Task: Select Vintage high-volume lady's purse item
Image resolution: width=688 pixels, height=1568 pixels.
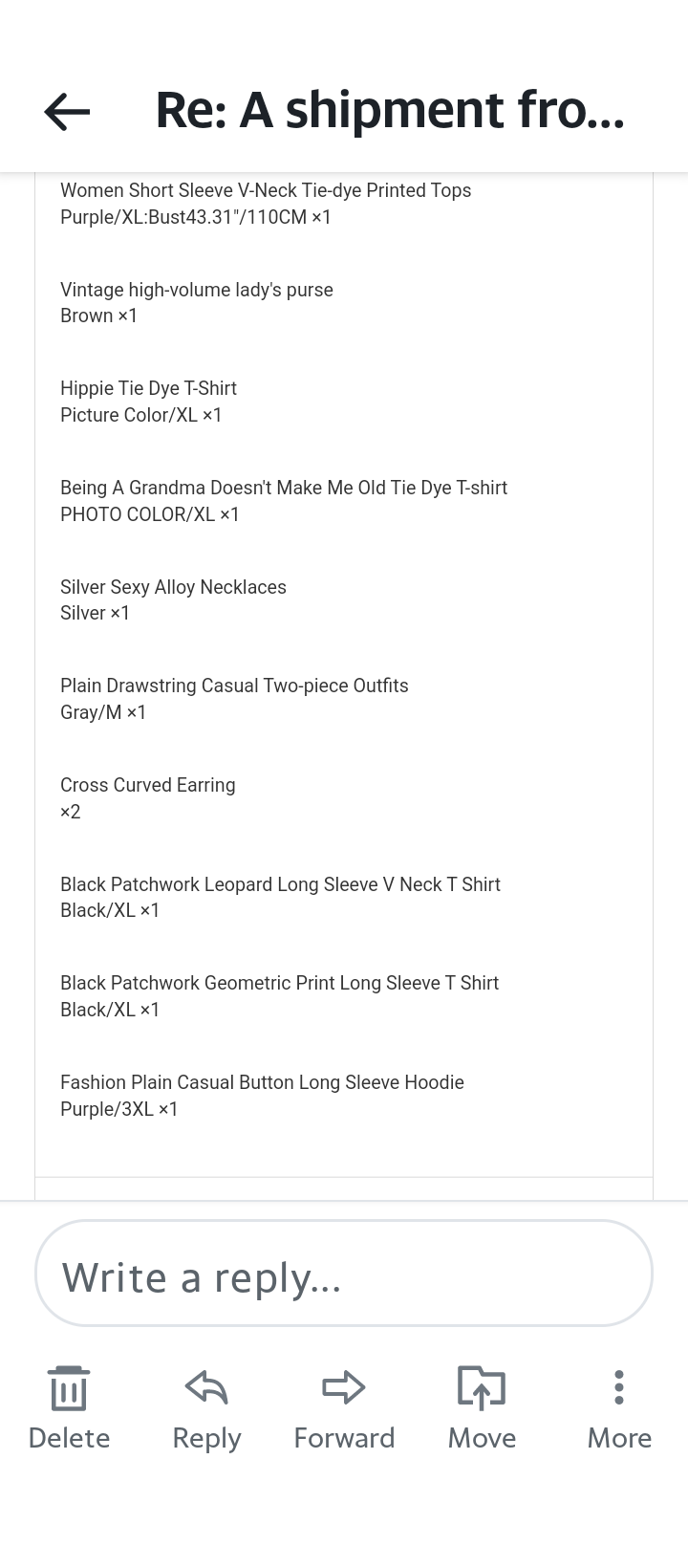Action: pyautogui.click(x=197, y=290)
